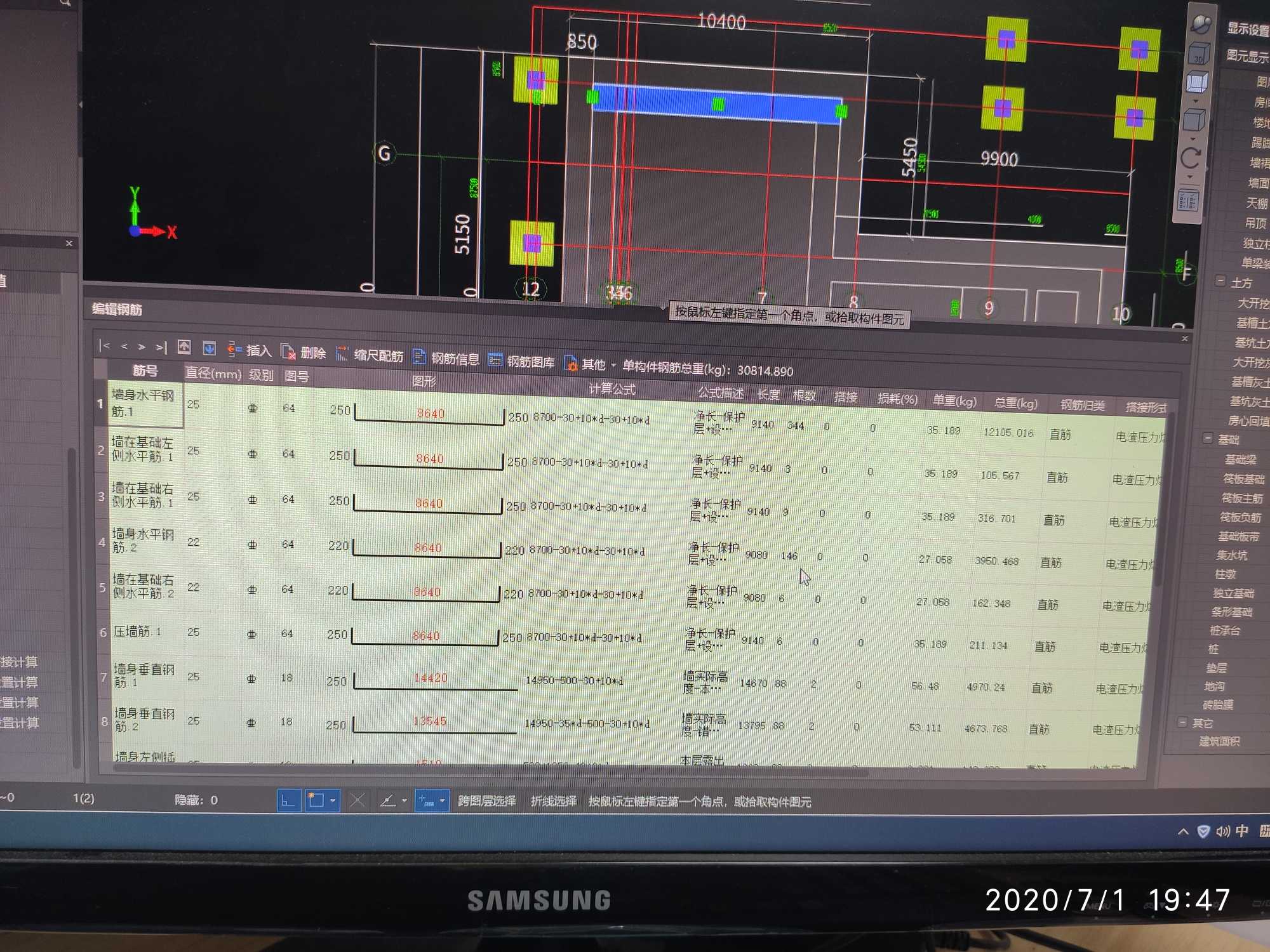
Task: Open 其他 dropdown in rebar toolbar
Action: 590,364
